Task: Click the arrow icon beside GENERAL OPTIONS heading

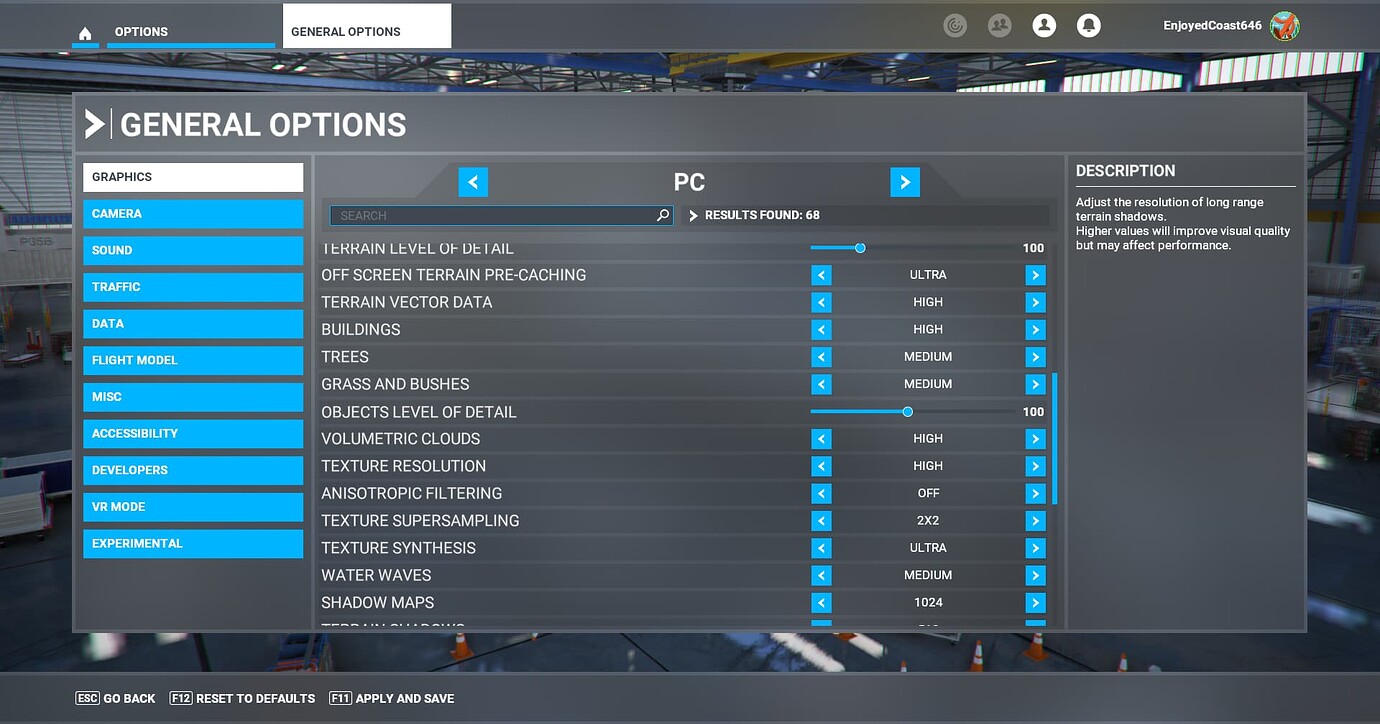Action: coord(94,123)
